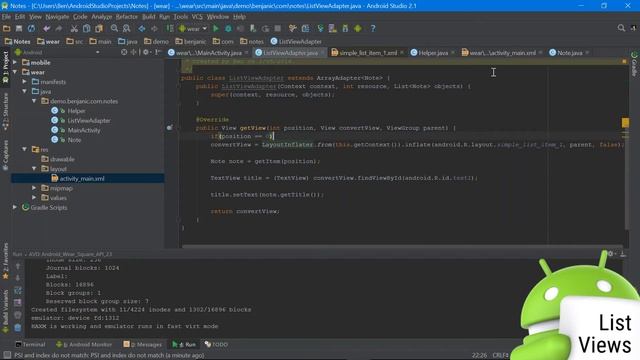Expand the manifests folder
640x360 pixels.
pos(25,82)
